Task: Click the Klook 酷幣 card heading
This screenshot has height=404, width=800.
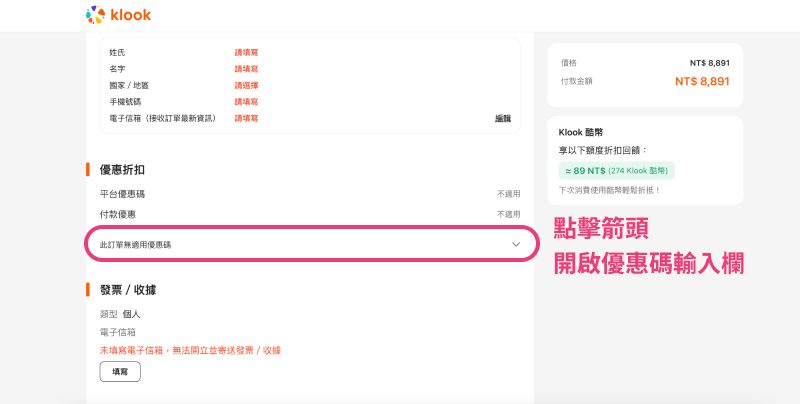Action: [581, 132]
